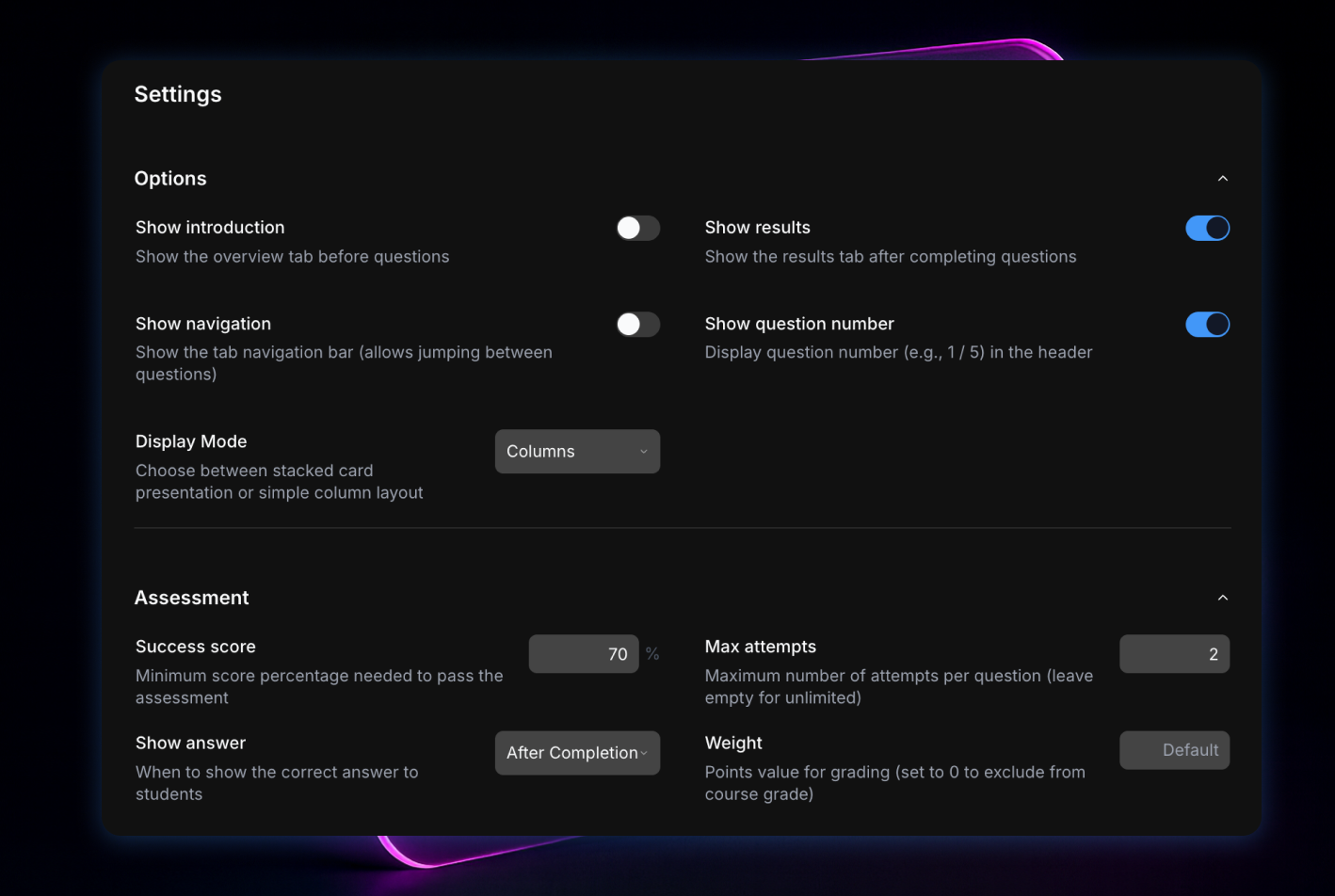
Task: Open the Display Mode Columns dropdown
Action: [577, 452]
